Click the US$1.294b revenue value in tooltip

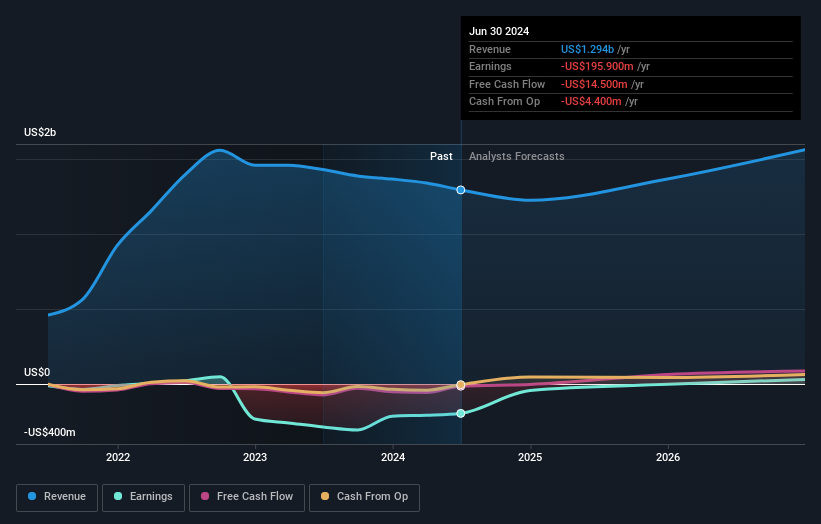coord(587,49)
